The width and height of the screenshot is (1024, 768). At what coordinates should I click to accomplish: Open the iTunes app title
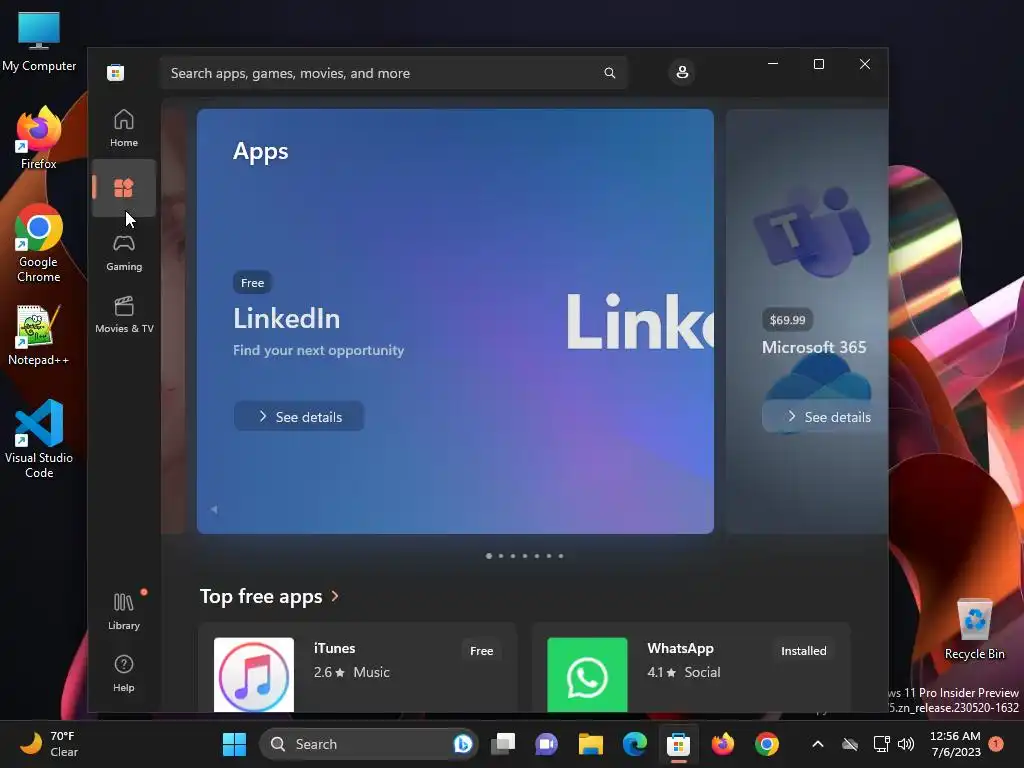(334, 648)
